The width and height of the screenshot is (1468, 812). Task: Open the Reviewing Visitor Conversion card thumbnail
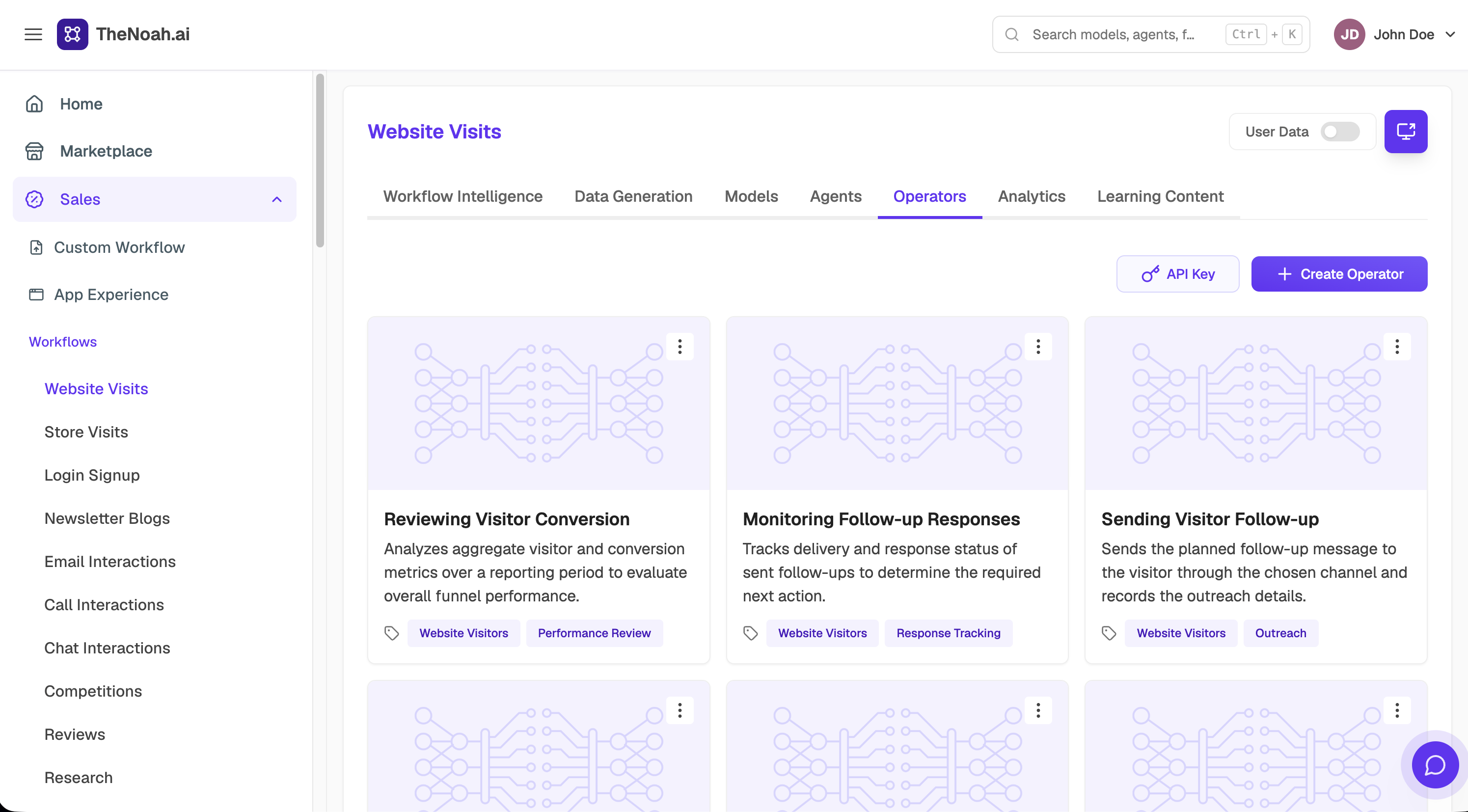[x=539, y=404]
